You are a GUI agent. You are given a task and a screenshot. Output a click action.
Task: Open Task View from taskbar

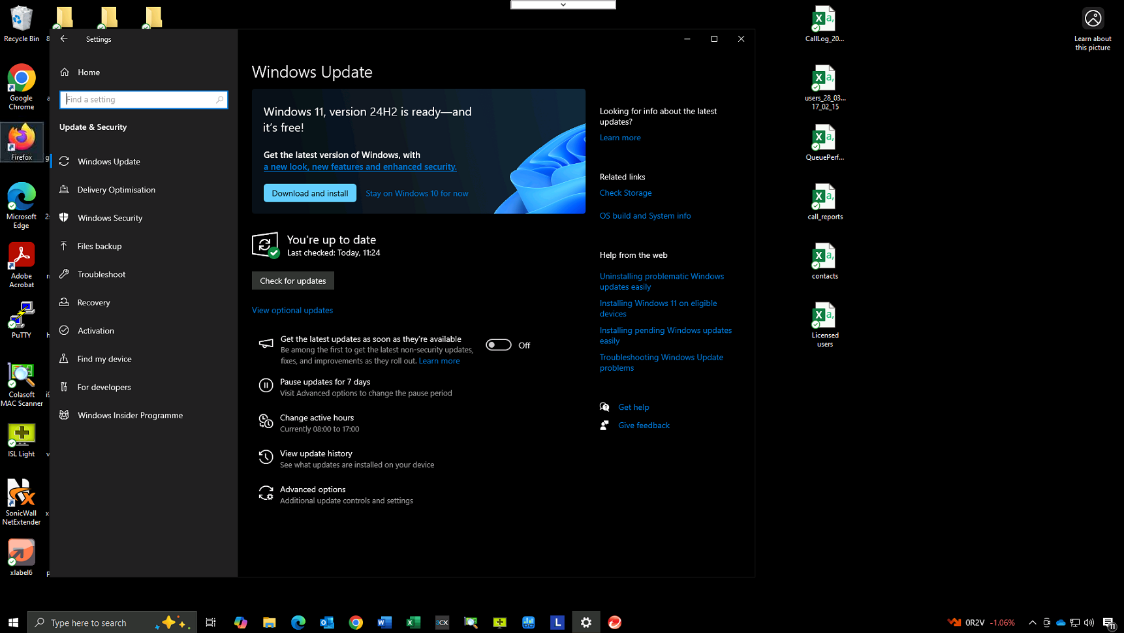point(211,622)
